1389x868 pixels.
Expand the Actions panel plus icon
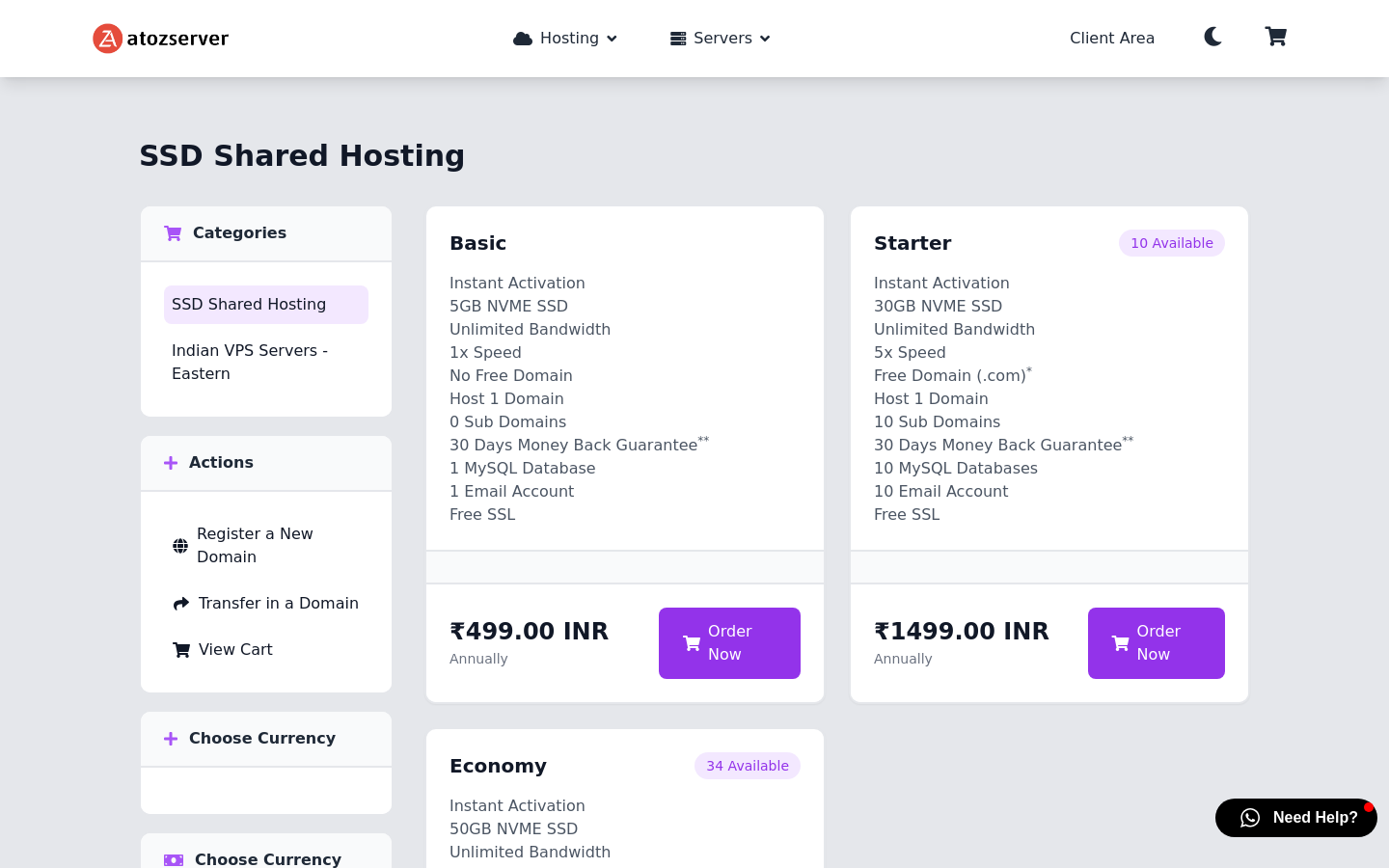(171, 463)
